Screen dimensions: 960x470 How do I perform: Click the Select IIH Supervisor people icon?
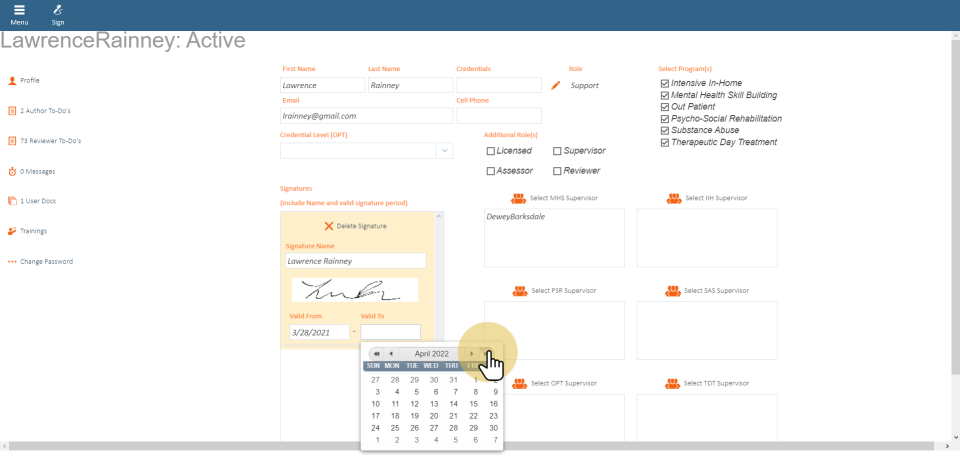(x=673, y=198)
